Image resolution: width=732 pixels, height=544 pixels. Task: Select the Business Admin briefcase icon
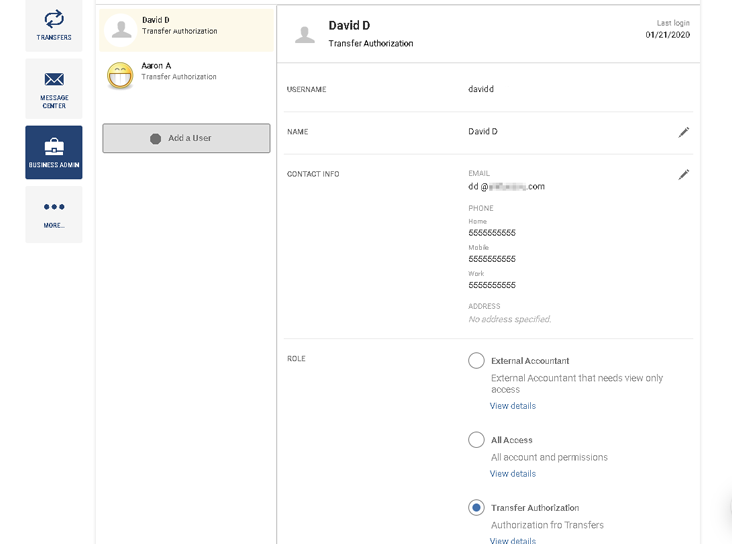click(x=54, y=146)
